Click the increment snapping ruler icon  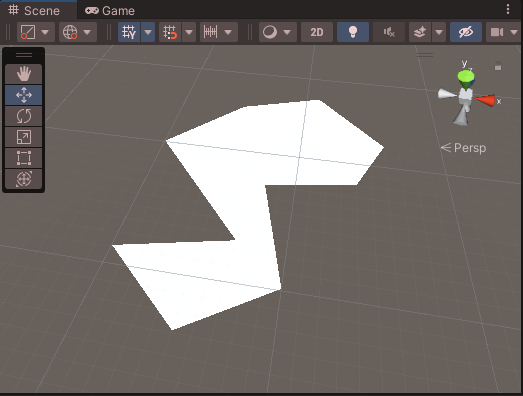(211, 32)
